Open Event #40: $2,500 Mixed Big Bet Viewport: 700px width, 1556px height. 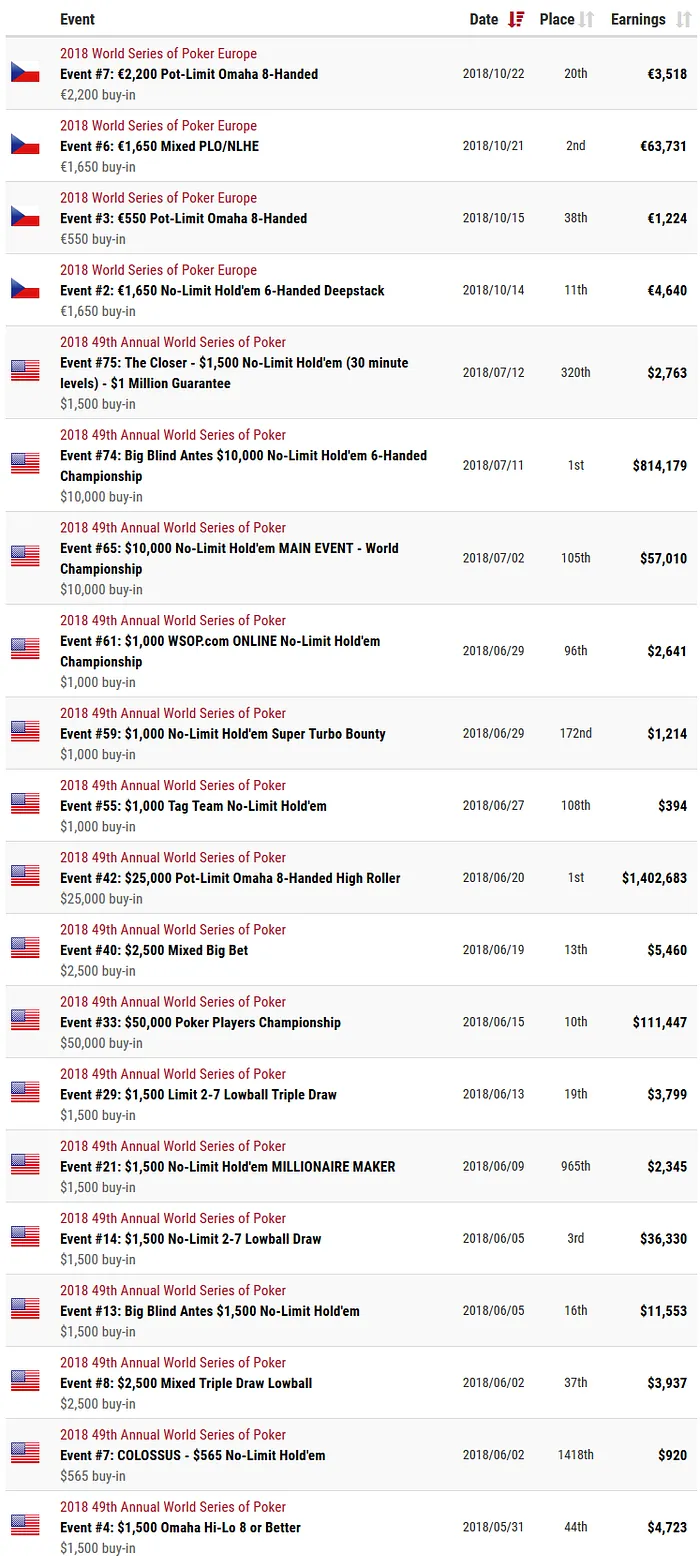(x=154, y=950)
